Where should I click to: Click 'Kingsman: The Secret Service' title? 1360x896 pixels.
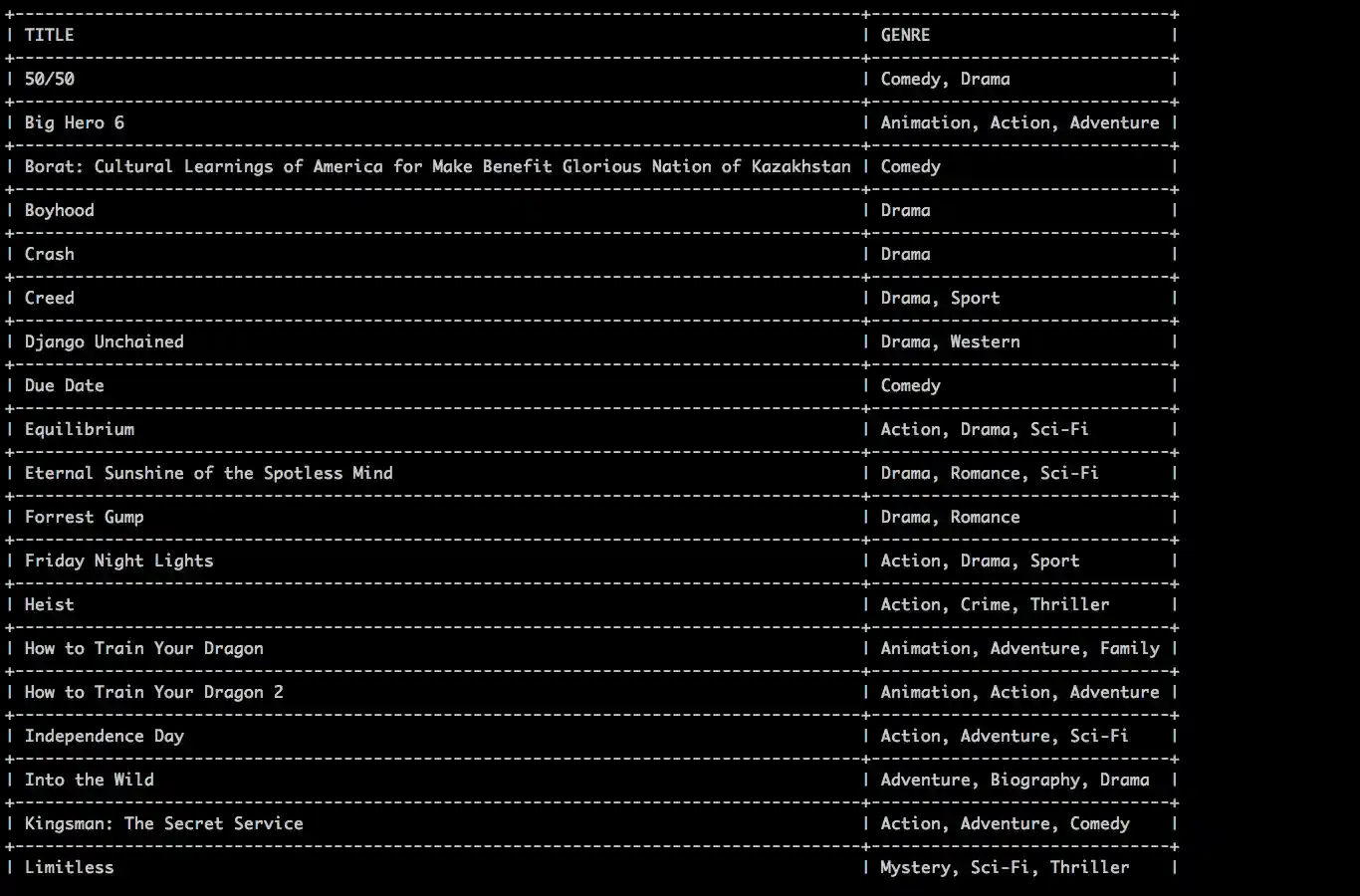(163, 823)
